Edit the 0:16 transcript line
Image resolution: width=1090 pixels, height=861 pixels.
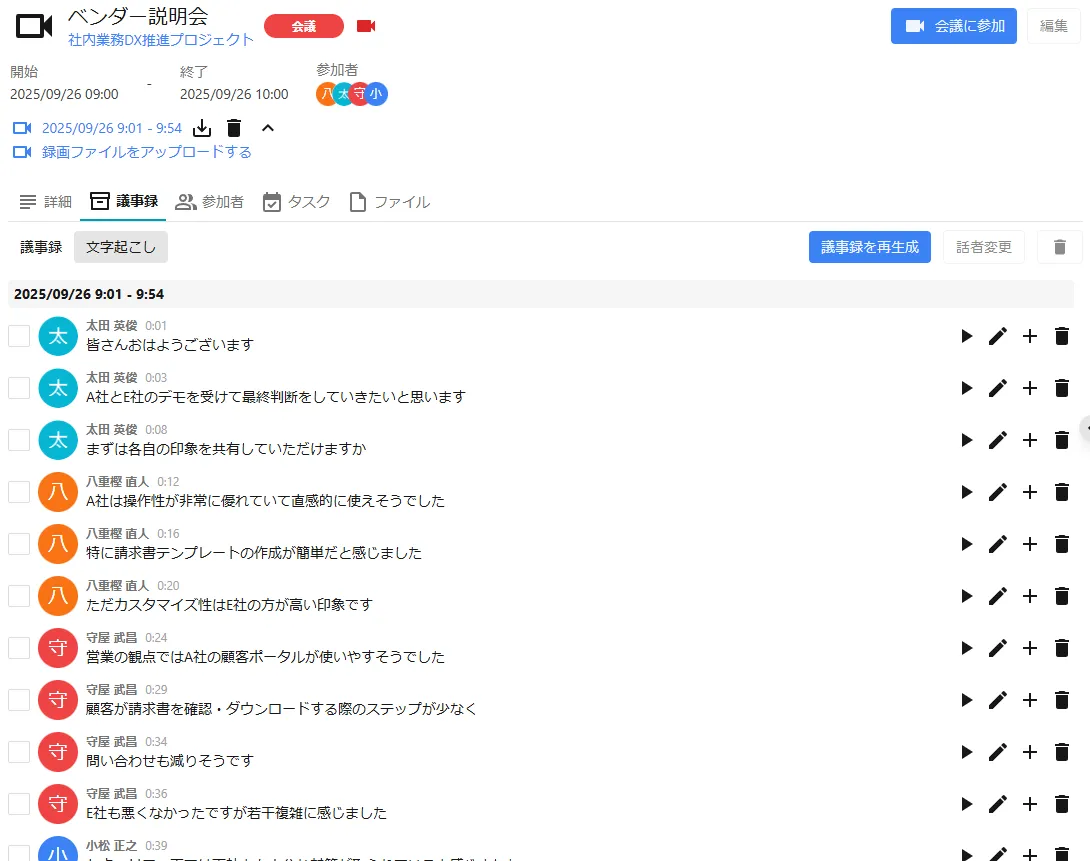pos(998,544)
